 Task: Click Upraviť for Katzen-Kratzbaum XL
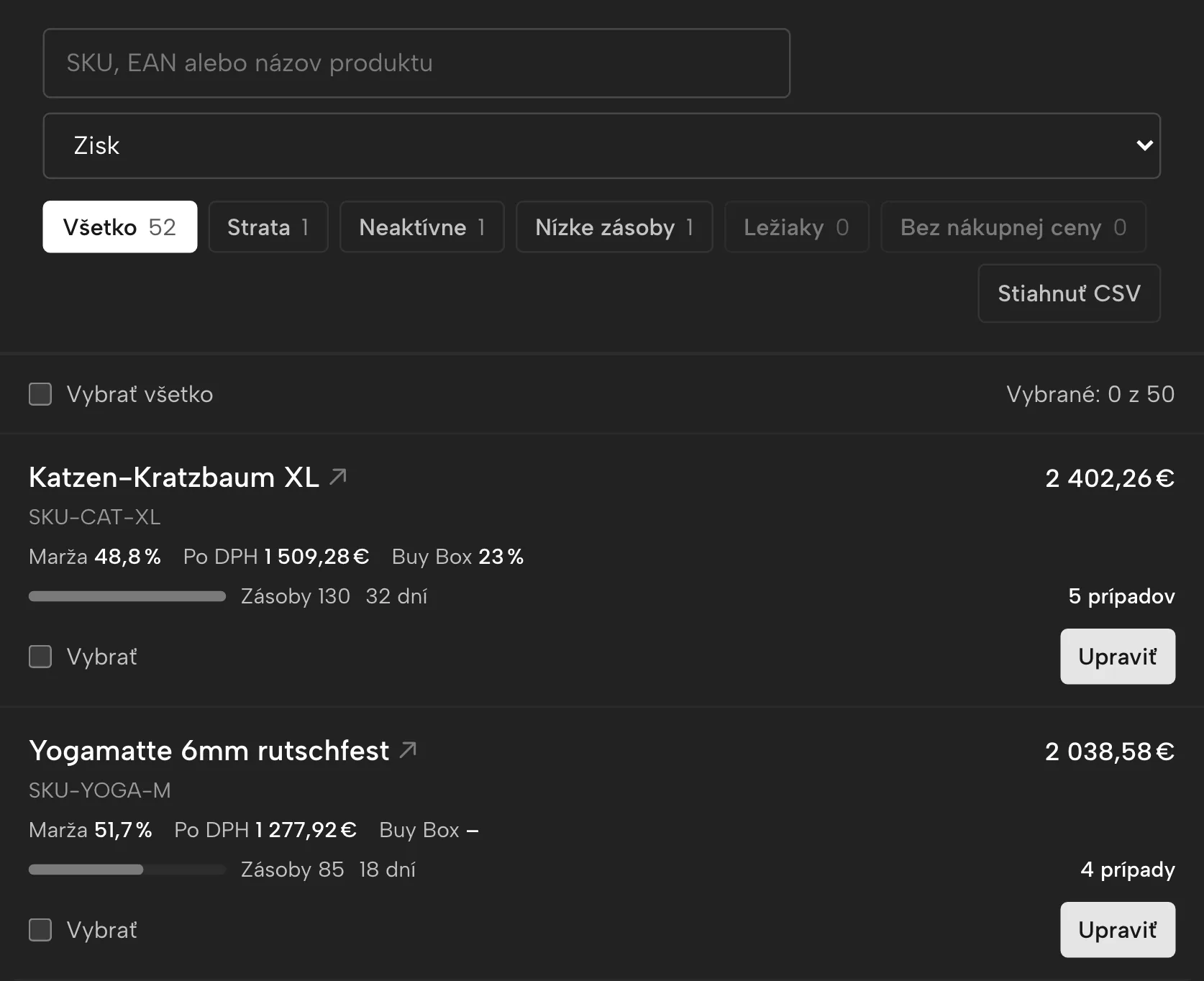click(1118, 657)
